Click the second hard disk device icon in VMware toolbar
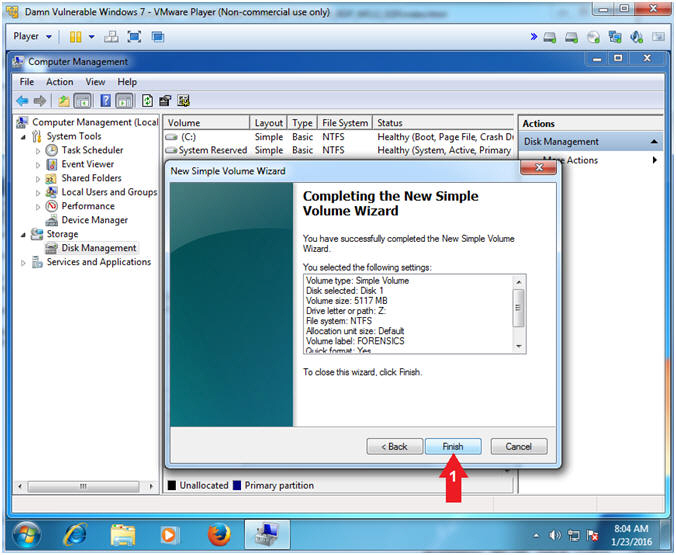Image resolution: width=676 pixels, height=555 pixels. click(x=571, y=38)
